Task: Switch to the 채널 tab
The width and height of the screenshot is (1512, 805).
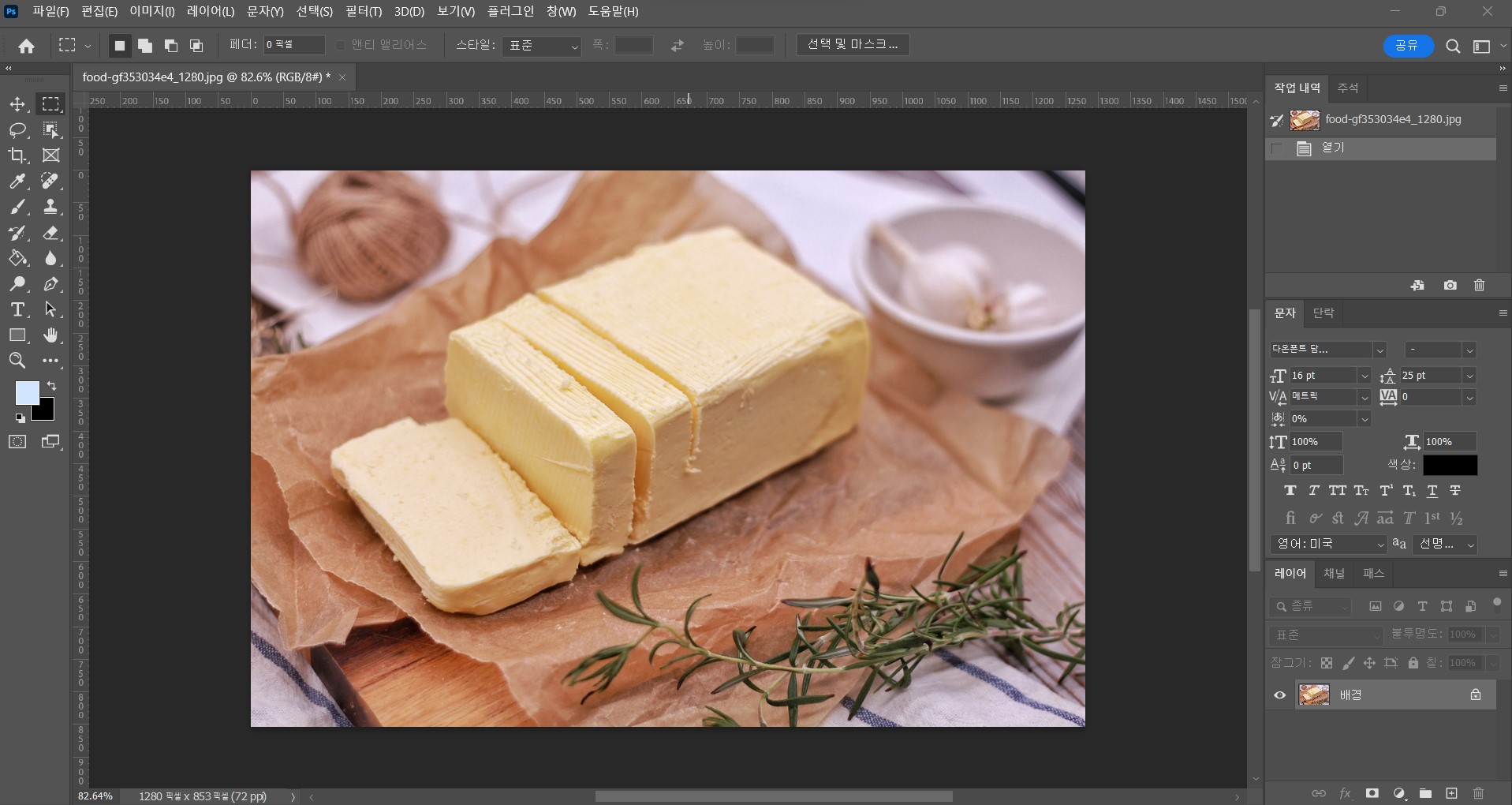Action: (x=1334, y=574)
